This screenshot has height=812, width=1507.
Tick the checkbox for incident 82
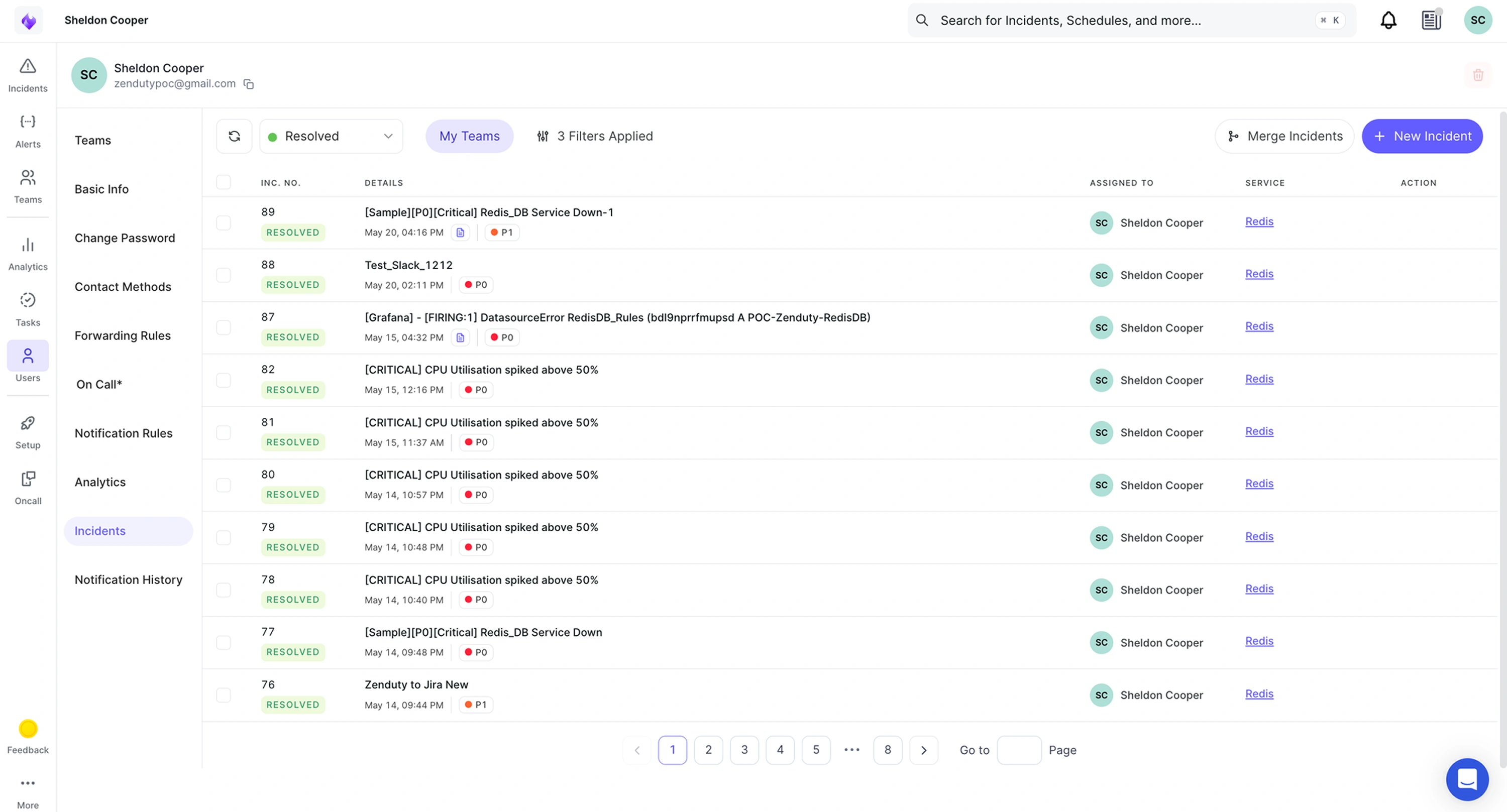click(224, 380)
